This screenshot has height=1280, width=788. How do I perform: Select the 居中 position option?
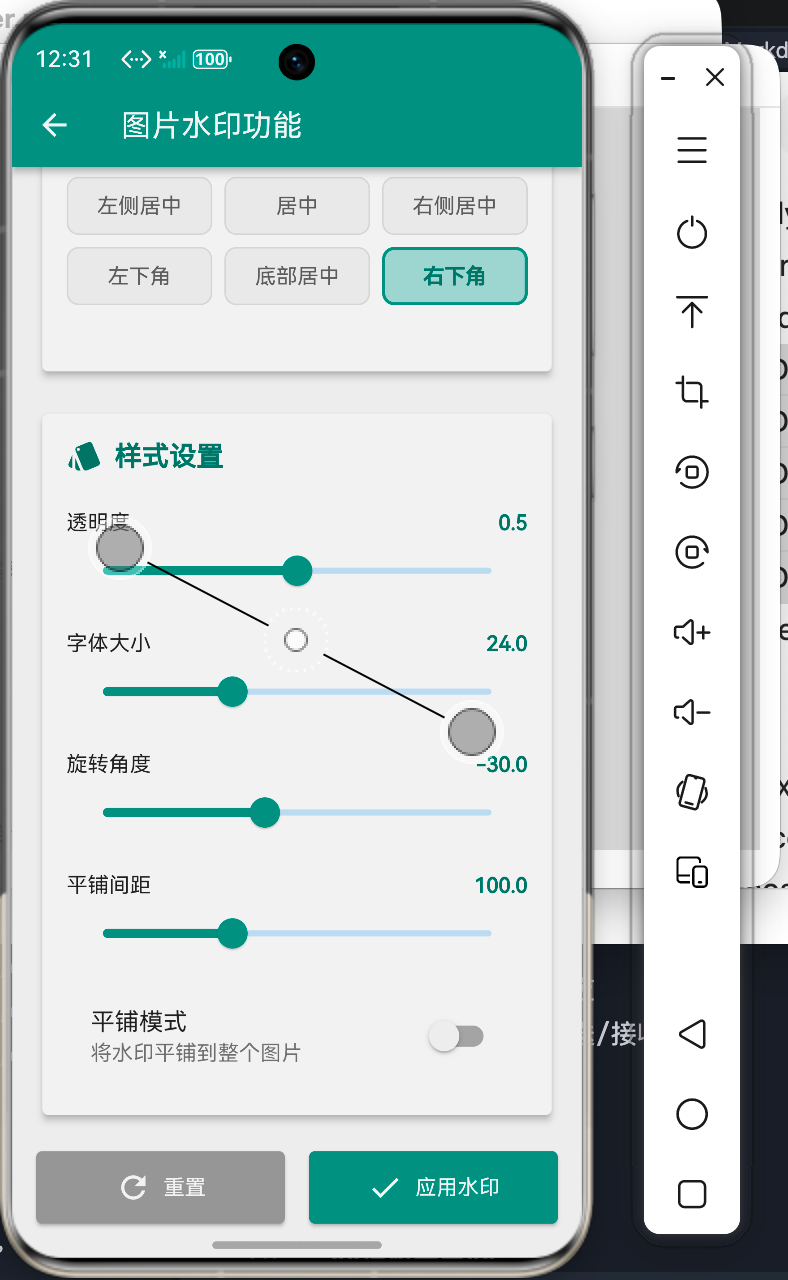pos(297,206)
